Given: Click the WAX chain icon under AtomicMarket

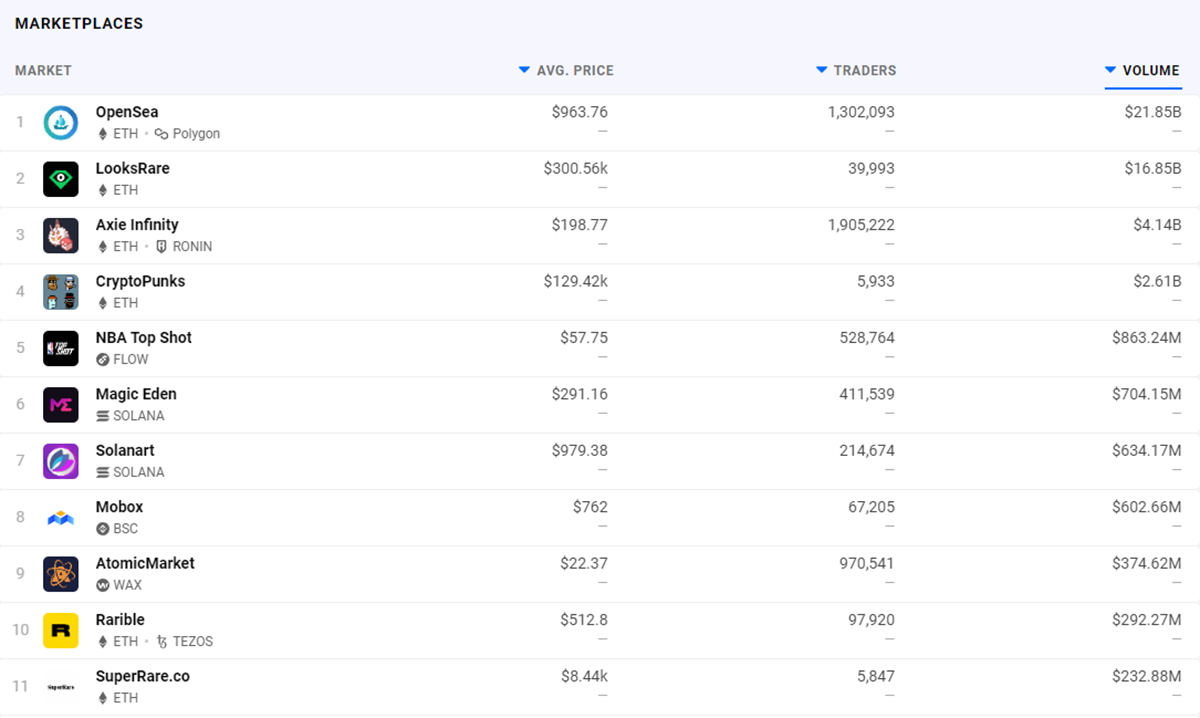Looking at the screenshot, I should click(102, 585).
